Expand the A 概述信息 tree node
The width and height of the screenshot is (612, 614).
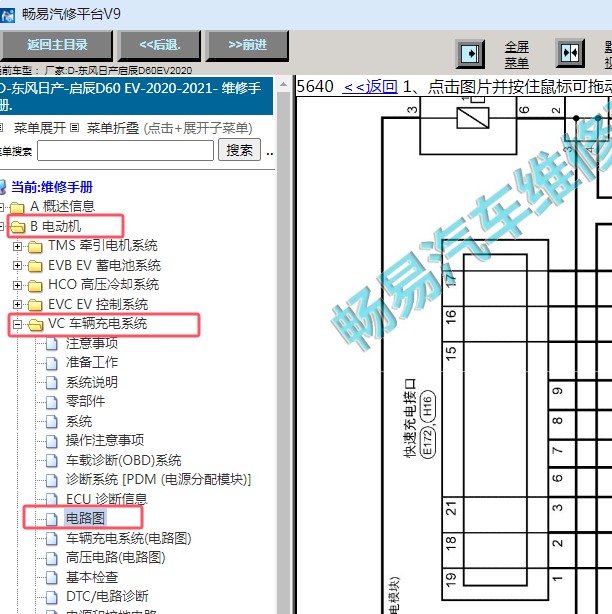tap(2, 206)
